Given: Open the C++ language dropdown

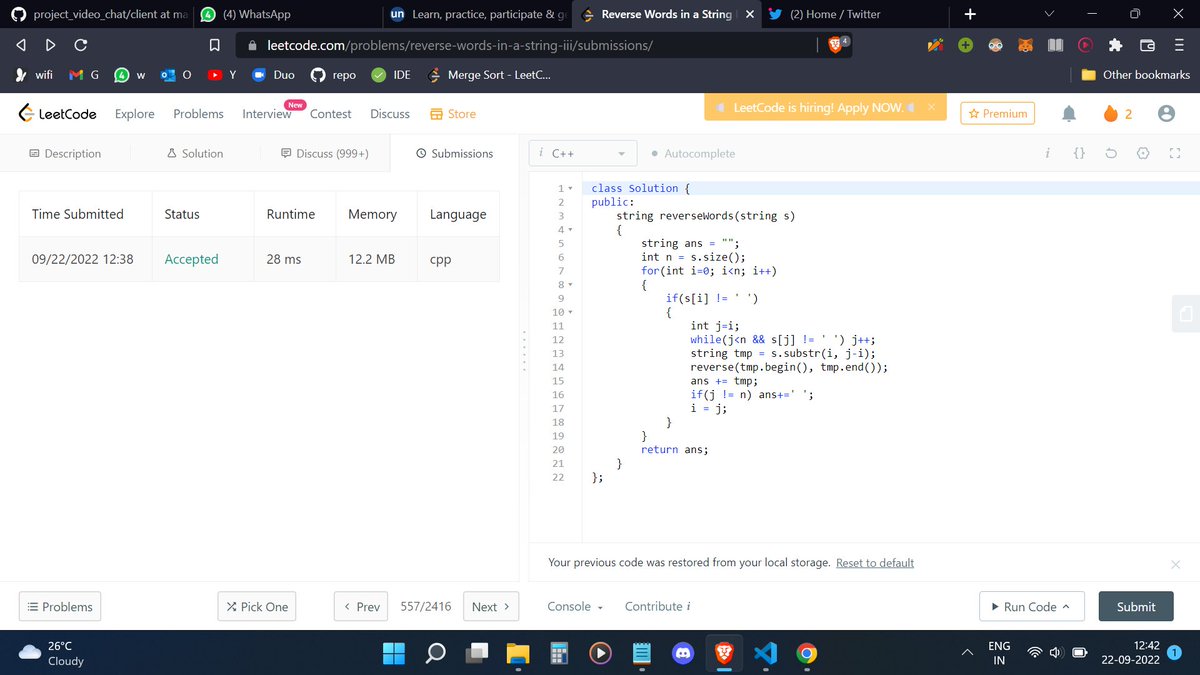Looking at the screenshot, I should [x=583, y=154].
